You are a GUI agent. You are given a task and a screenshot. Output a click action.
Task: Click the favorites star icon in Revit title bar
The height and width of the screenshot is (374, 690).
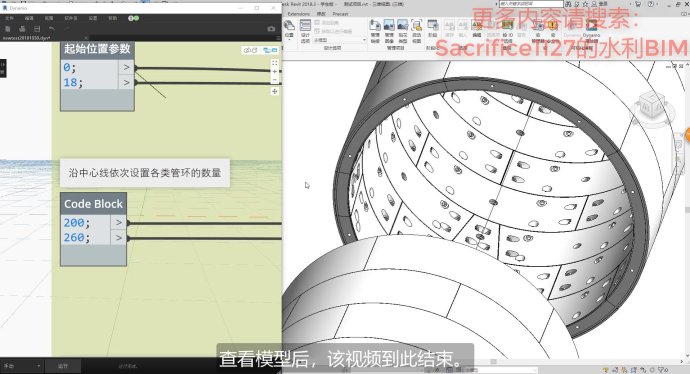click(585, 4)
